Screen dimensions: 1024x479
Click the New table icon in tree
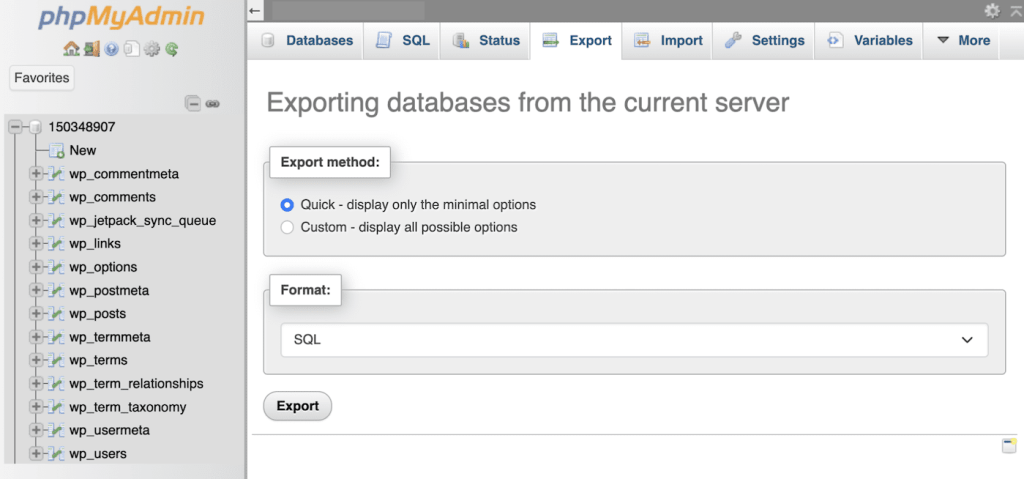57,150
